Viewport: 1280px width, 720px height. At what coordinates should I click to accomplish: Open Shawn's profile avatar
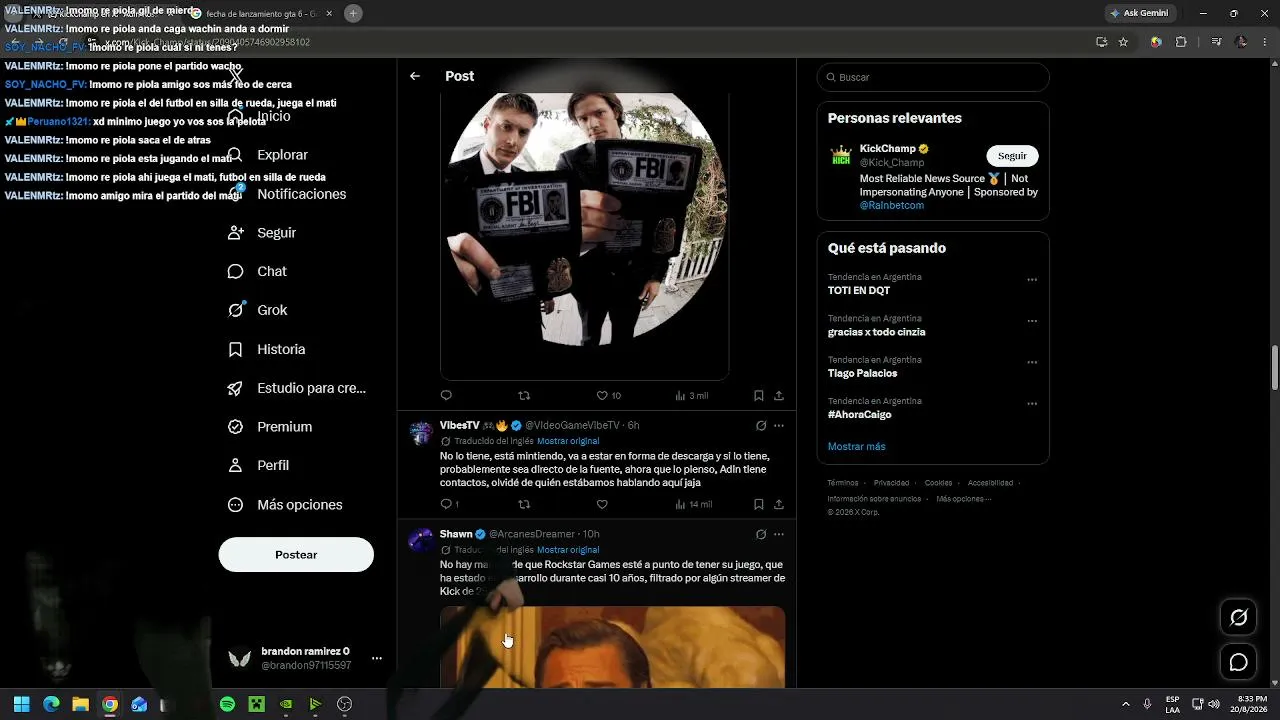click(421, 541)
